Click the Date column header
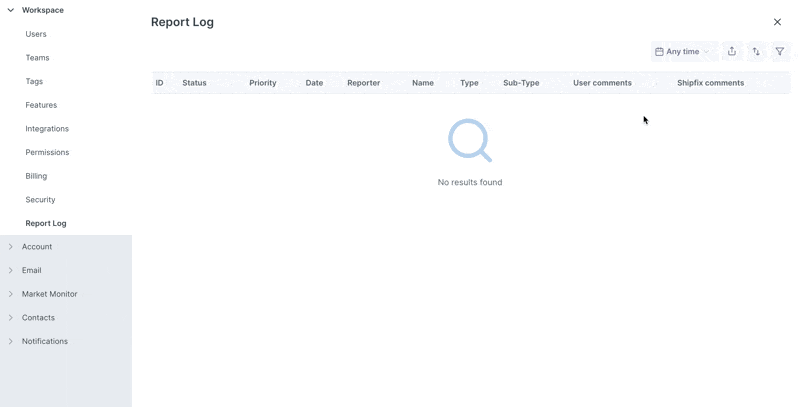 coord(314,83)
